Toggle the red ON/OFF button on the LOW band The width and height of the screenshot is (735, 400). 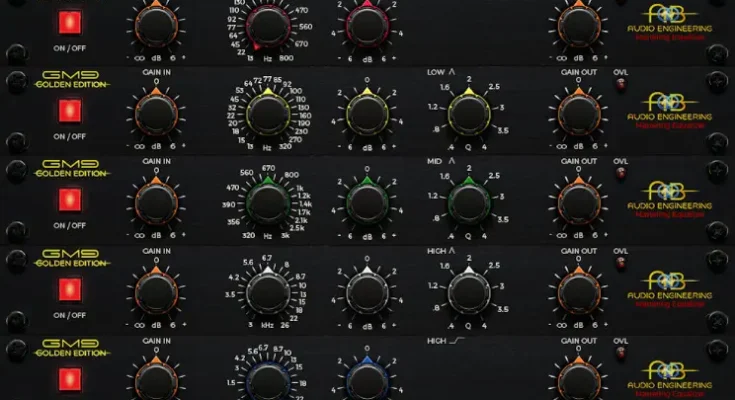coord(70,111)
